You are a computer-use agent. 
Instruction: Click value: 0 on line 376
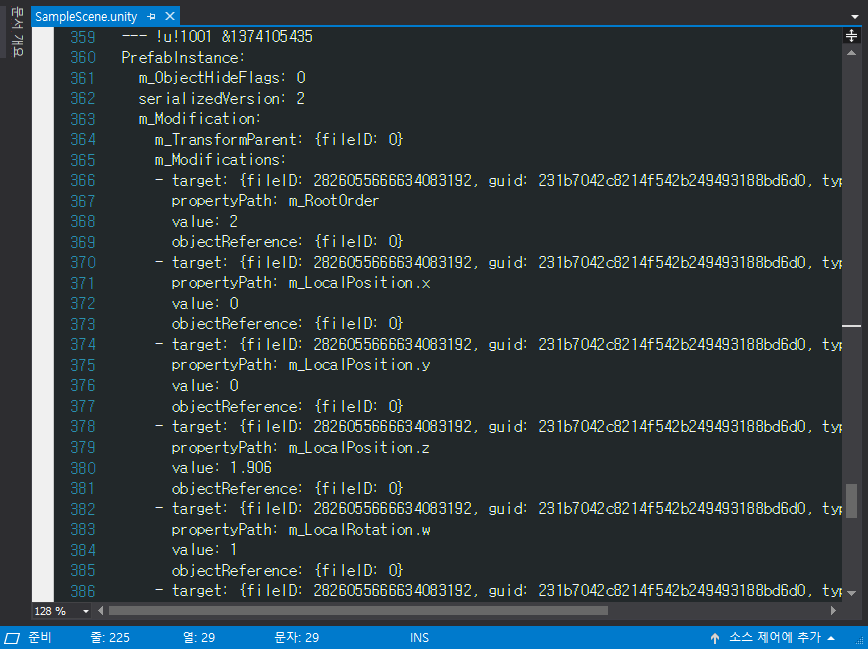pos(205,385)
